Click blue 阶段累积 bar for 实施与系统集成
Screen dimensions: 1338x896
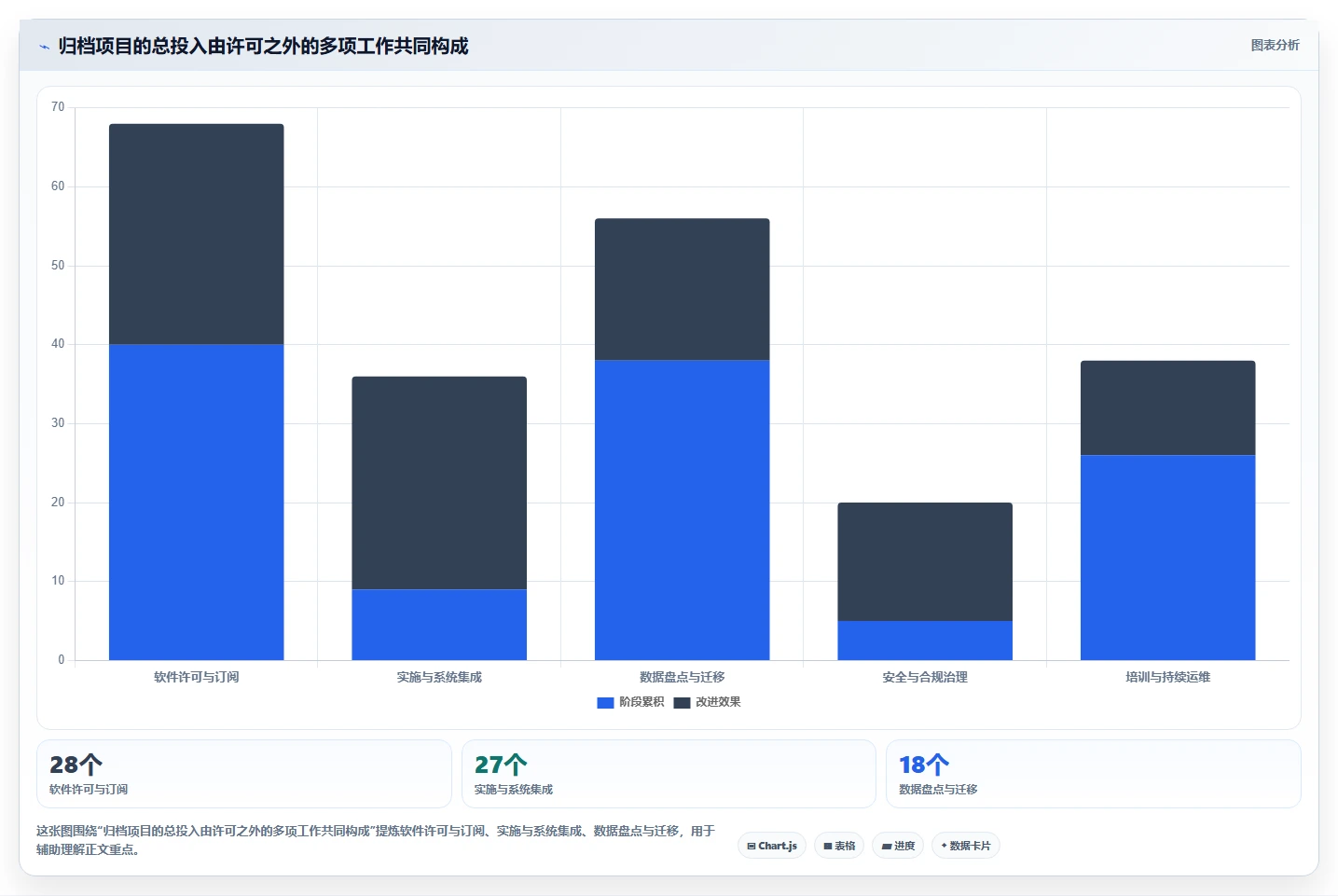click(439, 625)
